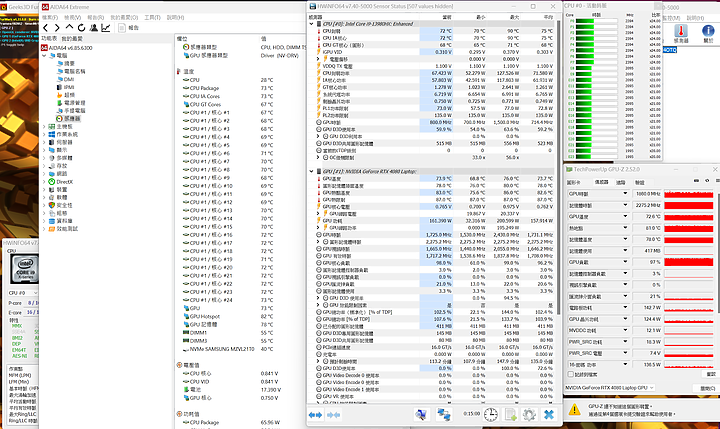Click AIDA64 report page icon
The width and height of the screenshot is (720, 429).
122,28
